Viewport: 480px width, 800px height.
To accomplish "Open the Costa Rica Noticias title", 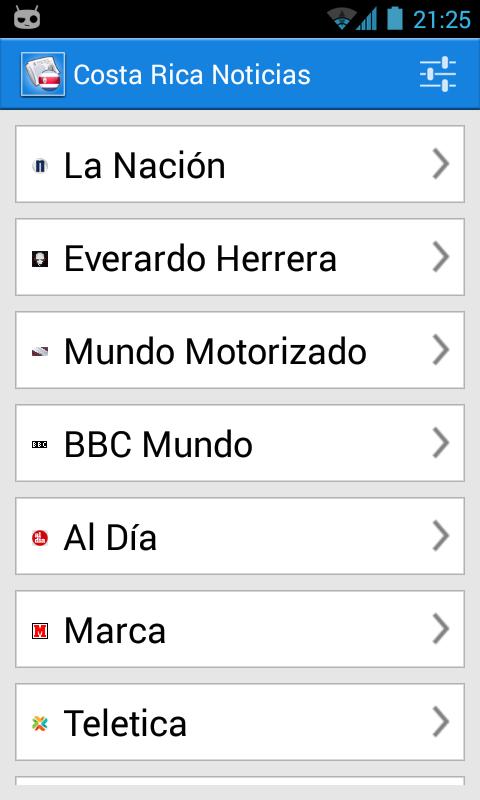I will tap(192, 75).
